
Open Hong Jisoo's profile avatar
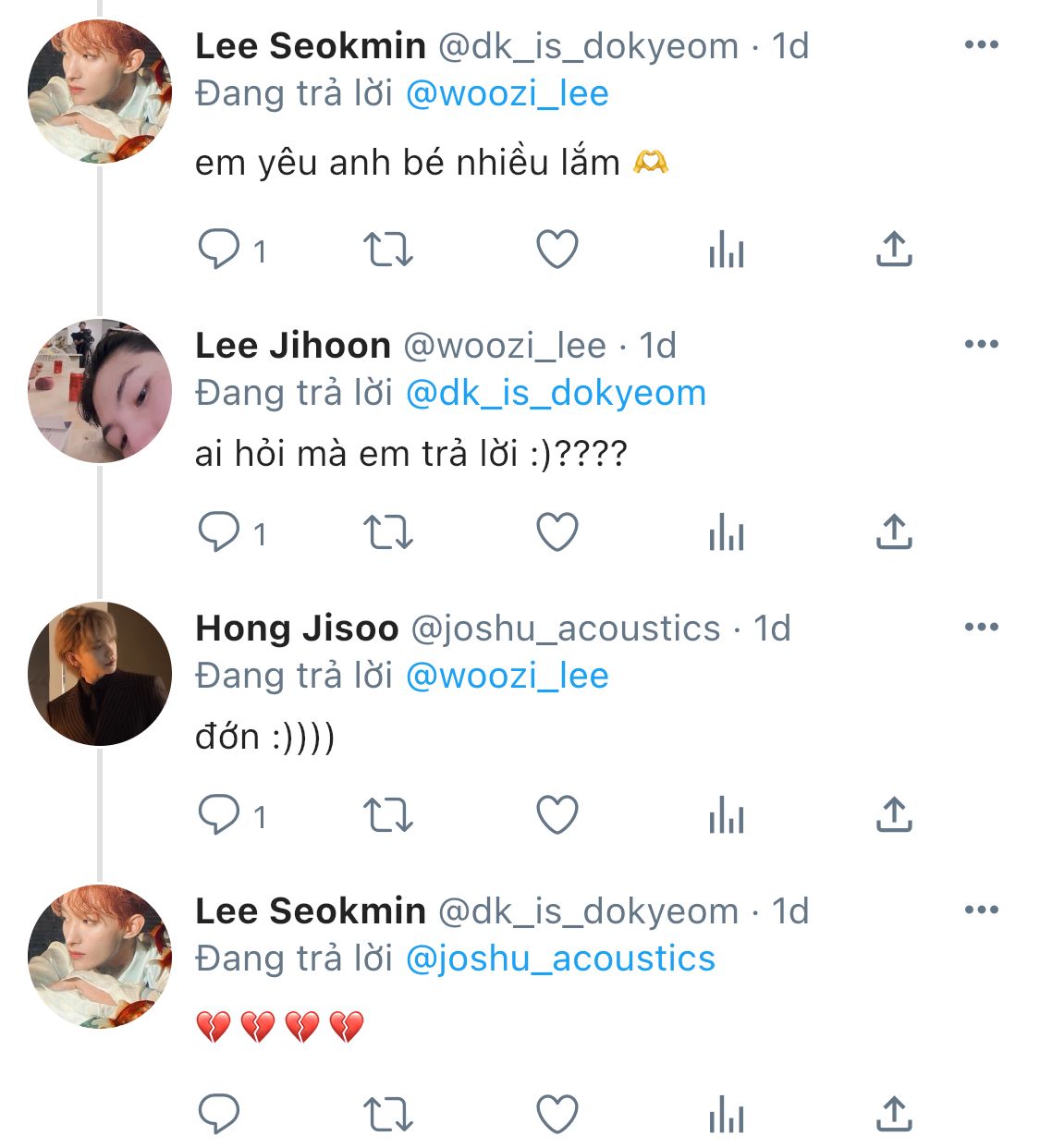[x=100, y=674]
